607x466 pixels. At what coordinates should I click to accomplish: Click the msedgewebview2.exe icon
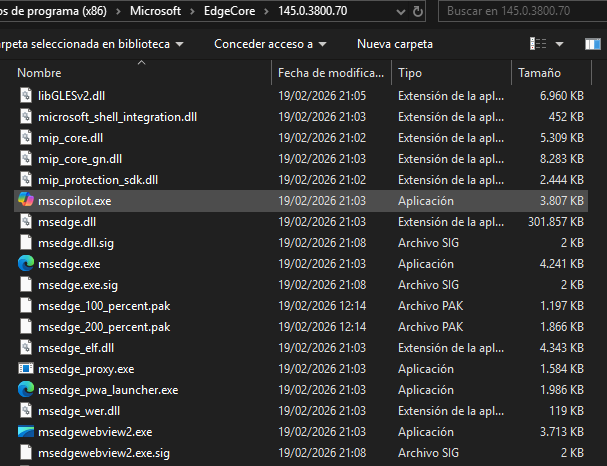(x=25, y=432)
